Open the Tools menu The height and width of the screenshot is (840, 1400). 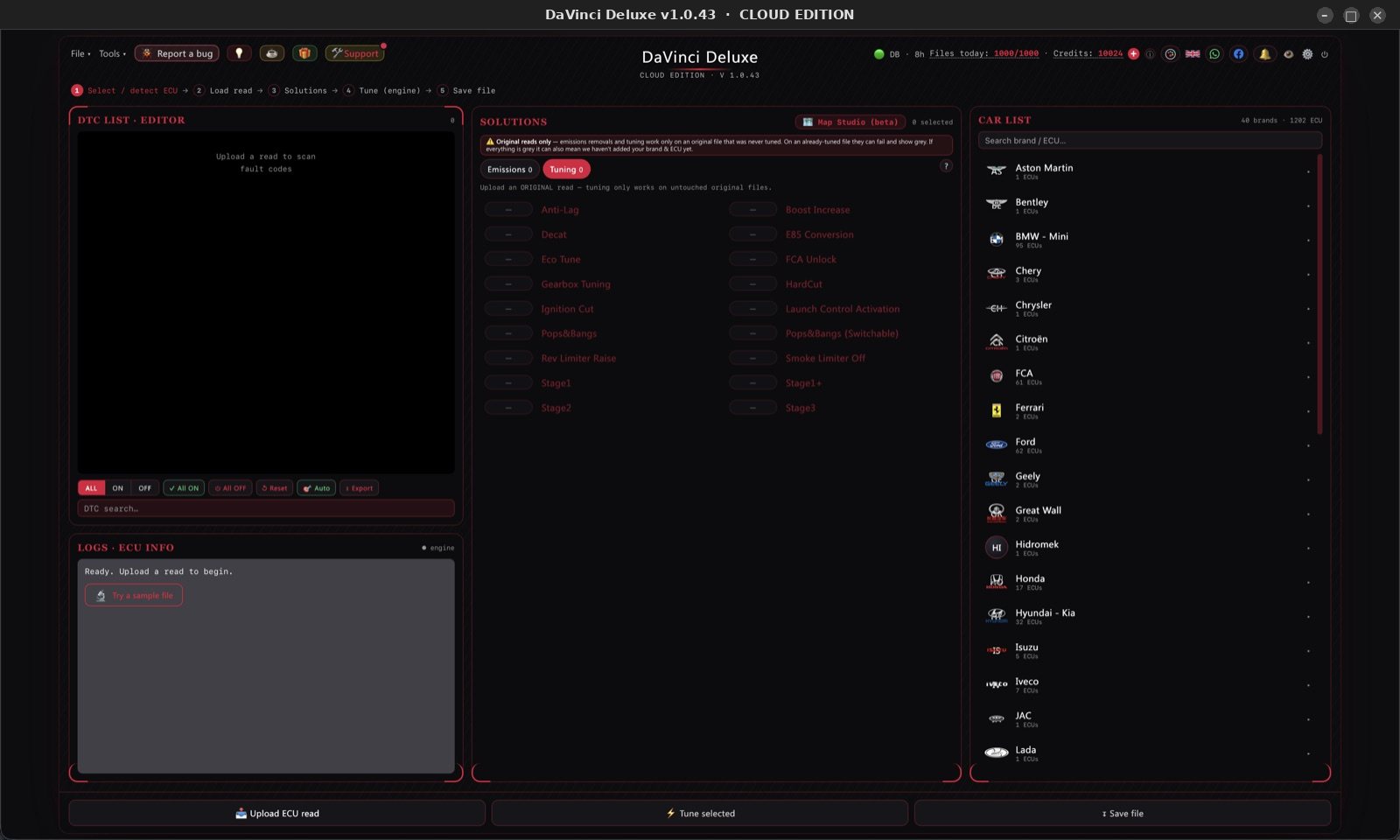click(112, 54)
